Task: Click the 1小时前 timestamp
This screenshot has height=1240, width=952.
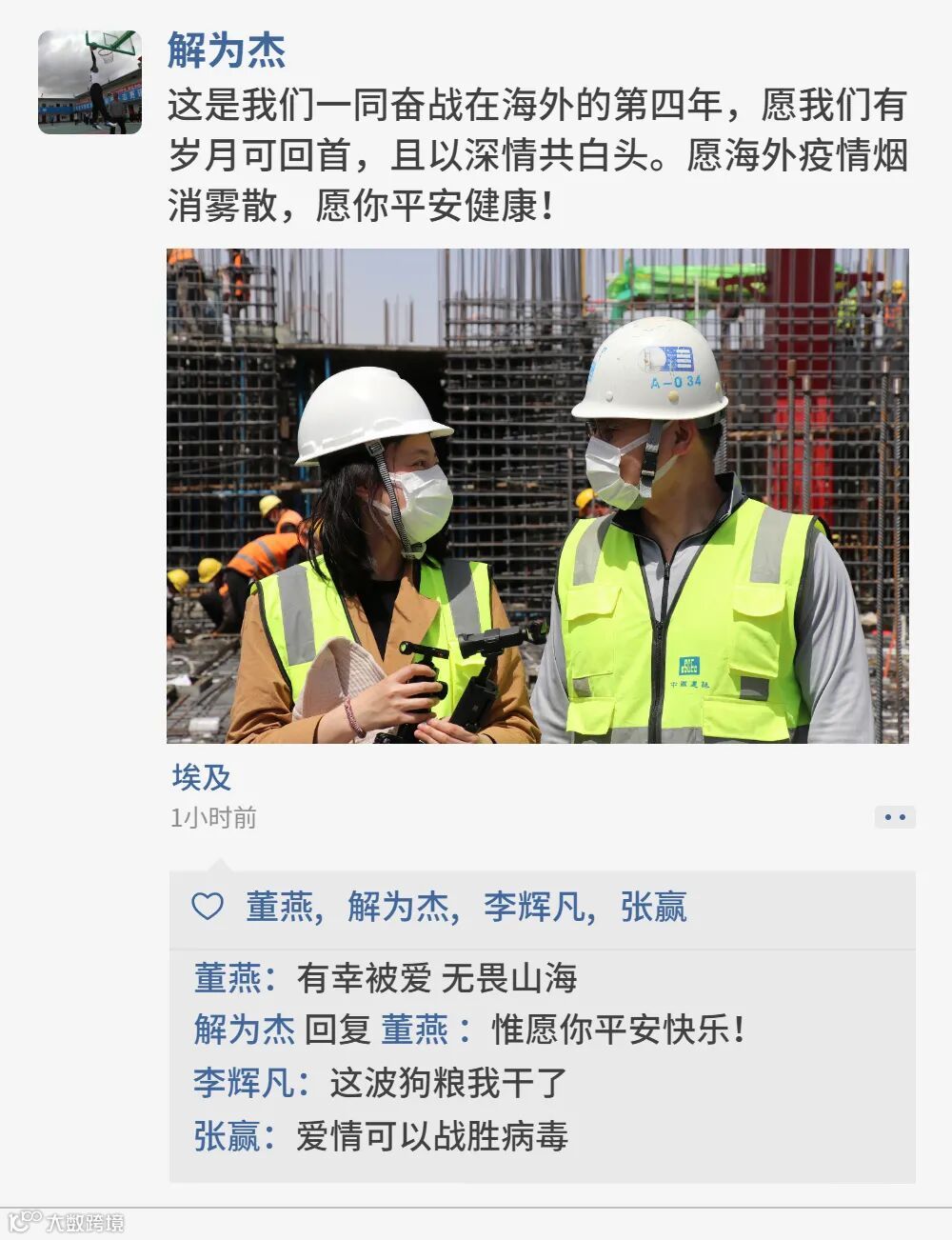Action: click(213, 818)
